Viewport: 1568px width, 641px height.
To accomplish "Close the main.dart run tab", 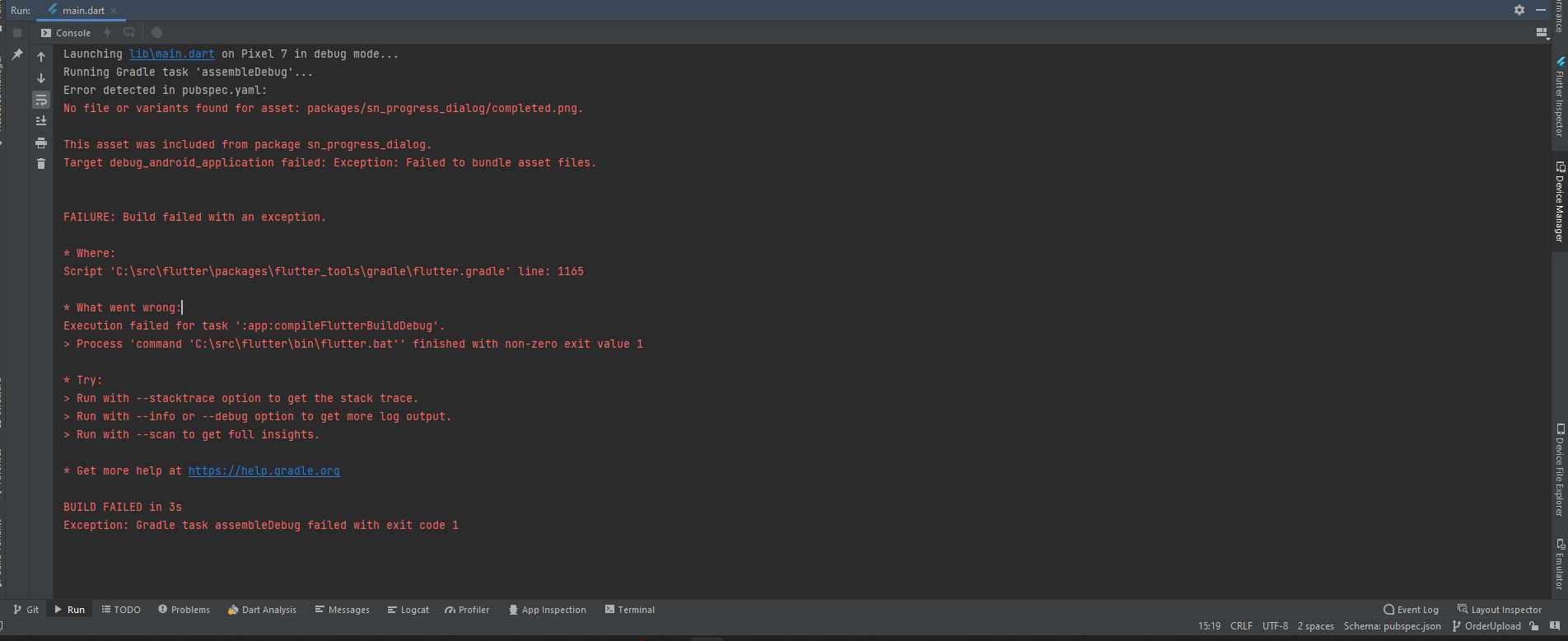I will pos(114,11).
